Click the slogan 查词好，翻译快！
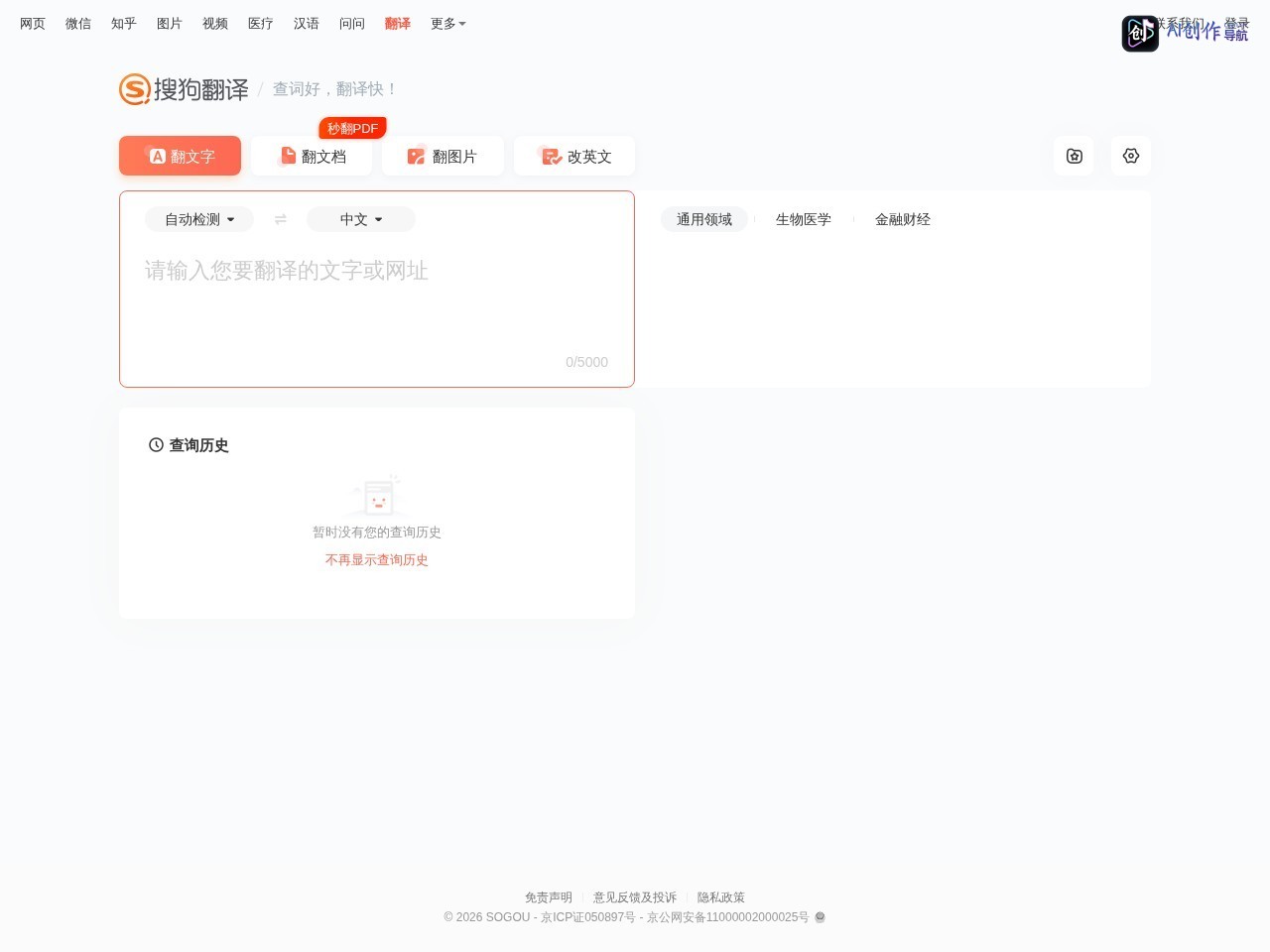 click(335, 89)
